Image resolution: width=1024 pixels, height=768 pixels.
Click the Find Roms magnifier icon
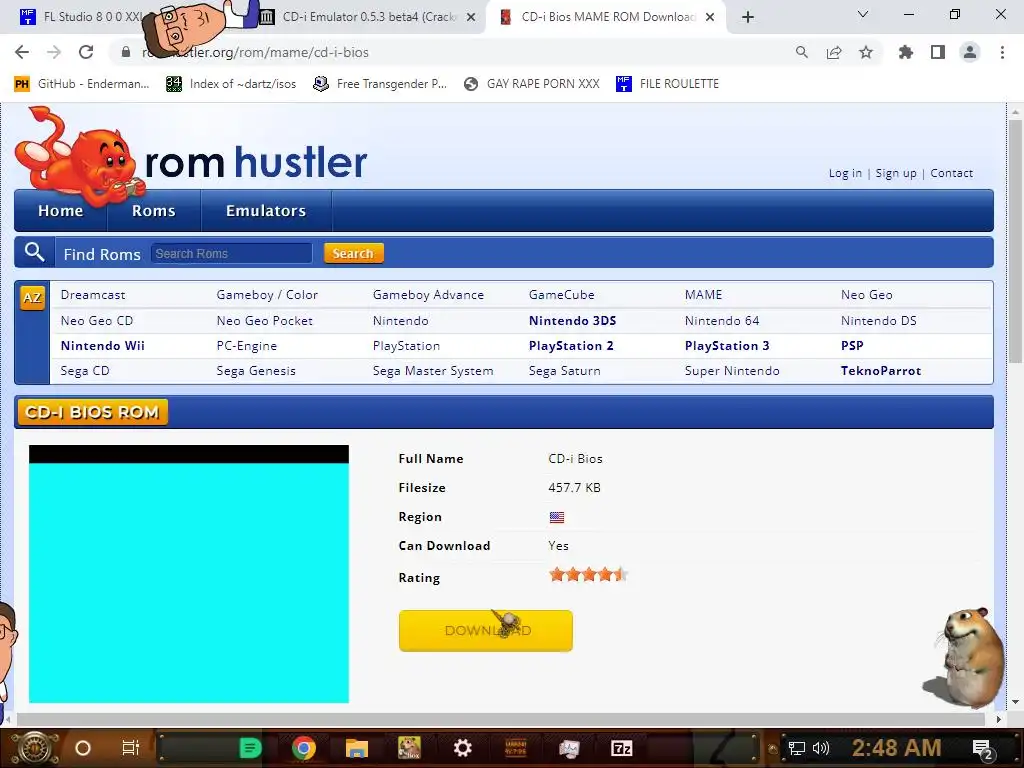pos(34,252)
